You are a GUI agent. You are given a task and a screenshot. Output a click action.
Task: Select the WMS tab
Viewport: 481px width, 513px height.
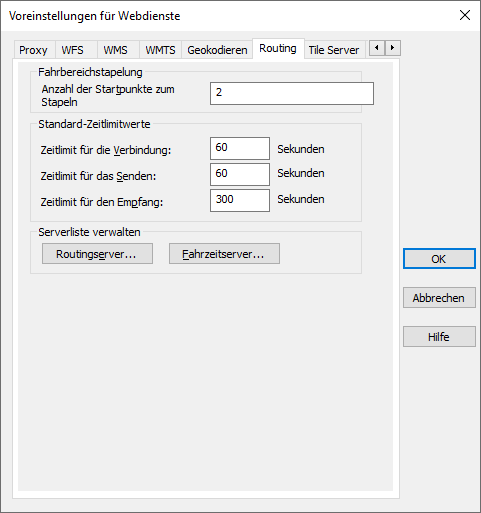118,50
